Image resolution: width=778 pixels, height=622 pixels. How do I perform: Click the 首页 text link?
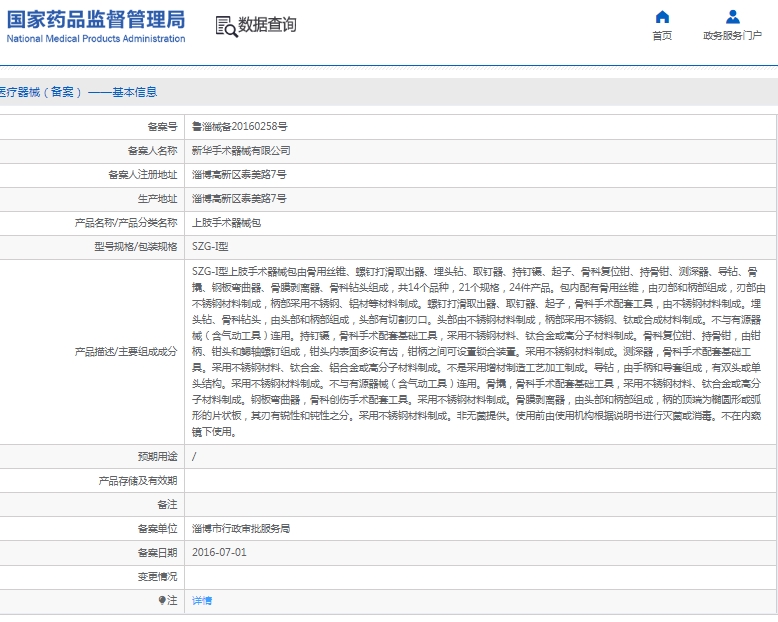click(662, 36)
